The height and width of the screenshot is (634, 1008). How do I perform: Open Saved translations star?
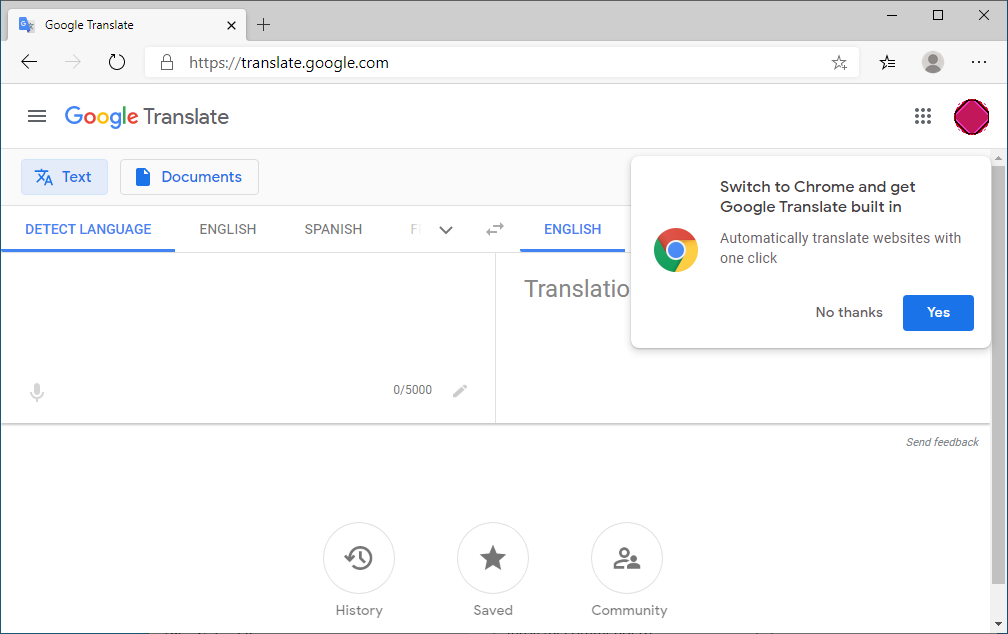(492, 557)
